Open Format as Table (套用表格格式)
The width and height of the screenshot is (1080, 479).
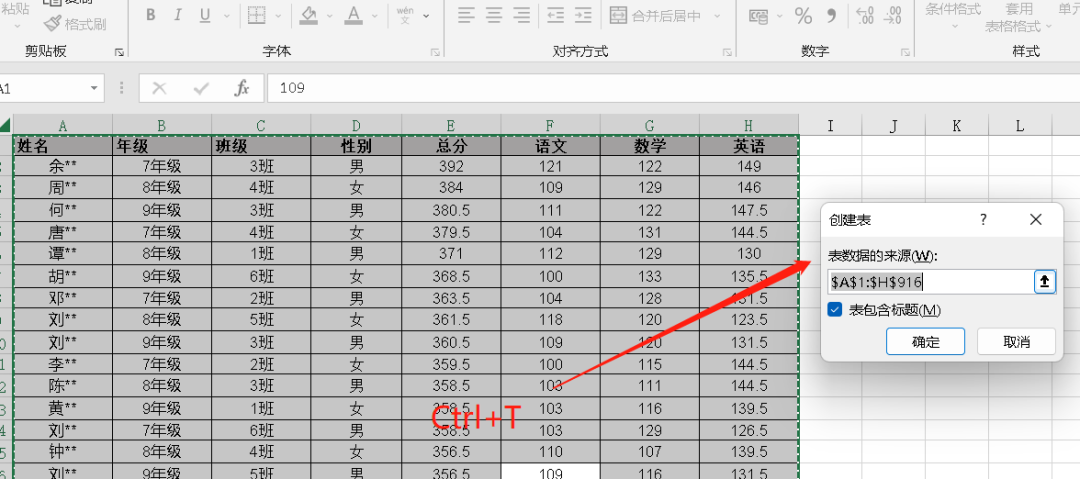pos(1019,17)
